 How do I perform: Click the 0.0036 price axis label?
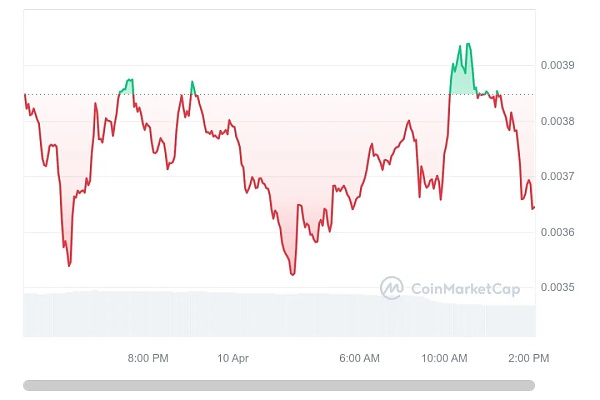559,232
